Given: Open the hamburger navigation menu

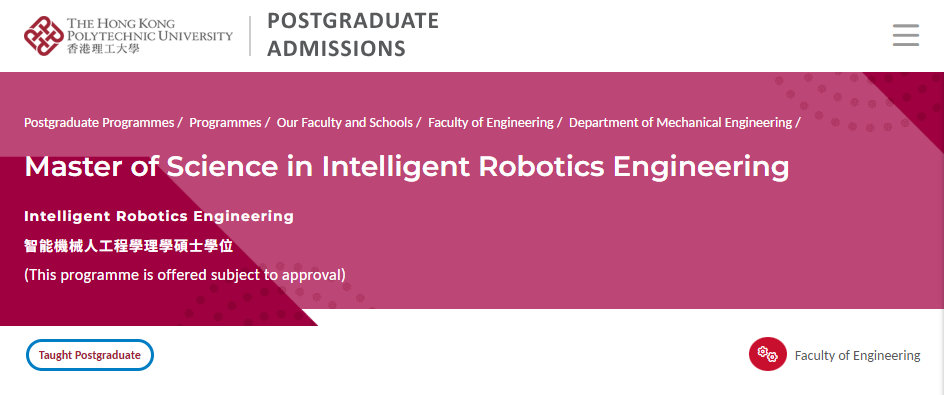Looking at the screenshot, I should [905, 36].
